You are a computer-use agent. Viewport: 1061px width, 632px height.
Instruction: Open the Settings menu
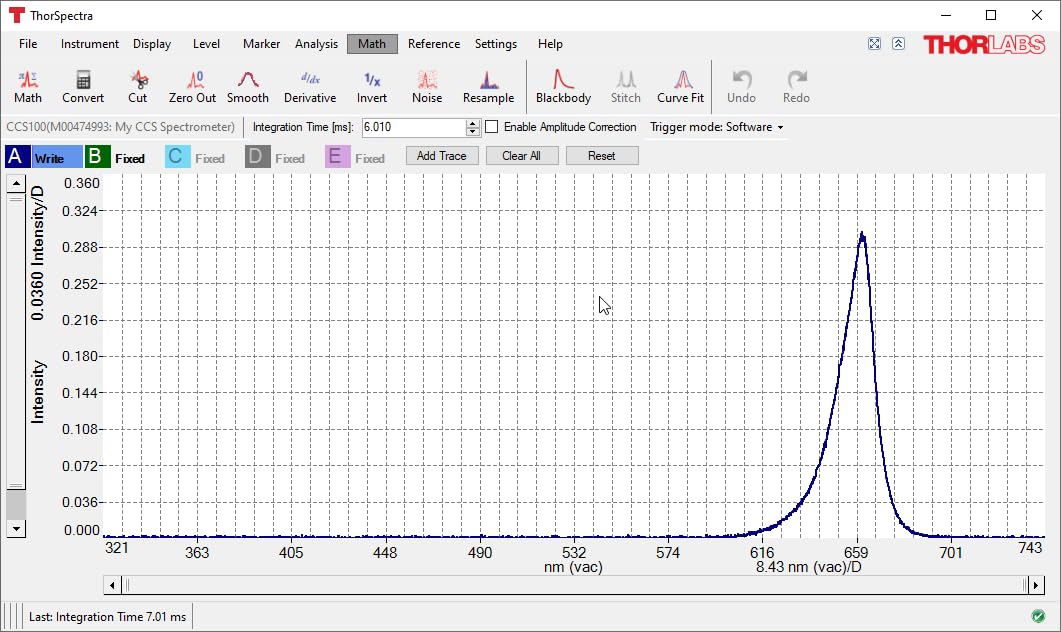(x=495, y=44)
